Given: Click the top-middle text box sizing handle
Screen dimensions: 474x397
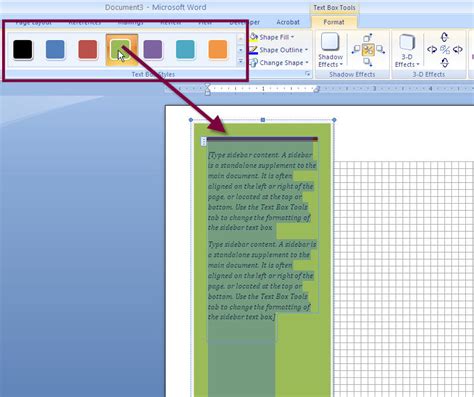Looking at the screenshot, I should pos(263,120).
